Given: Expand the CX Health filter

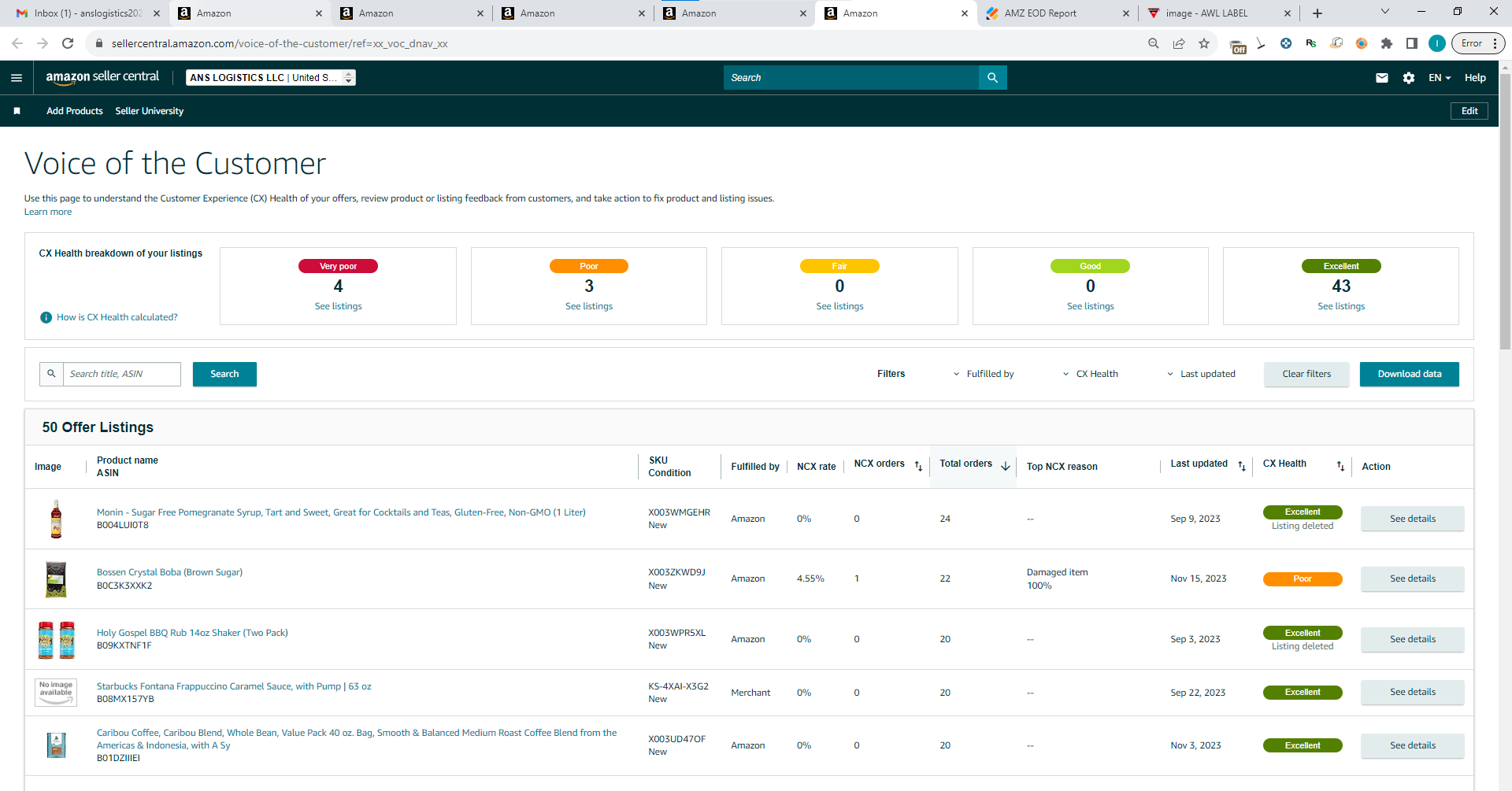Looking at the screenshot, I should pos(1091,374).
